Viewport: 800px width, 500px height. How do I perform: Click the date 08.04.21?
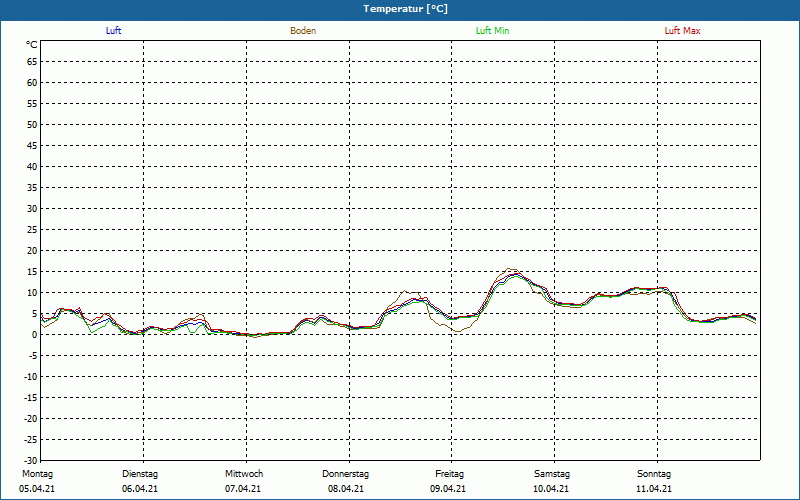(346, 489)
